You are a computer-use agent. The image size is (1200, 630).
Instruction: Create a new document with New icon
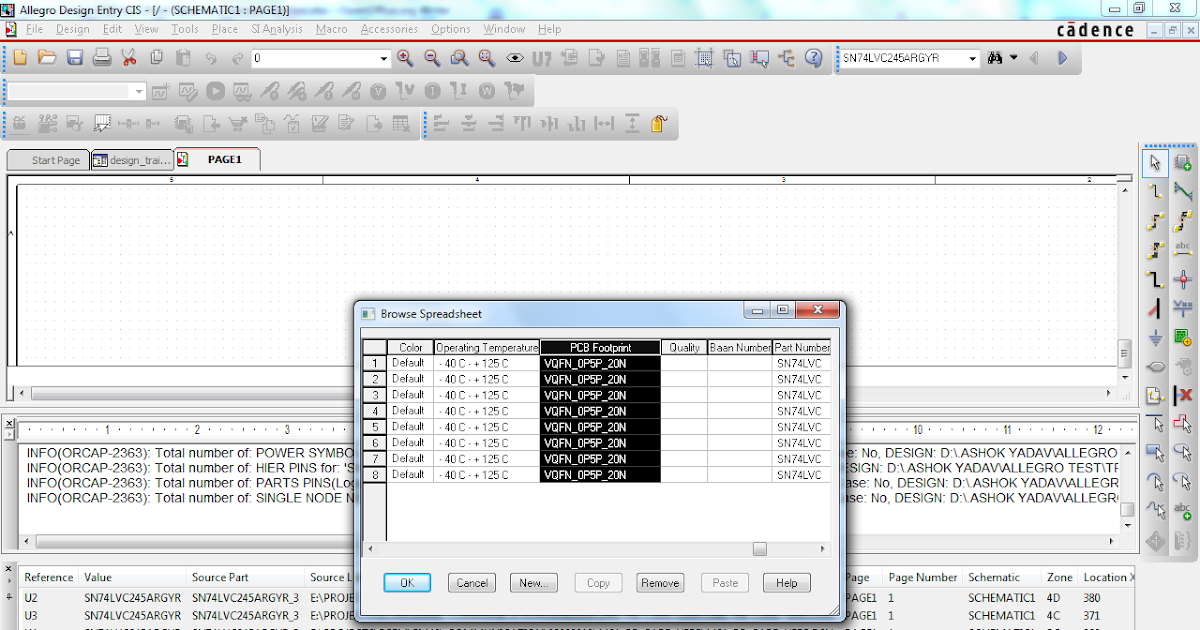[20, 58]
